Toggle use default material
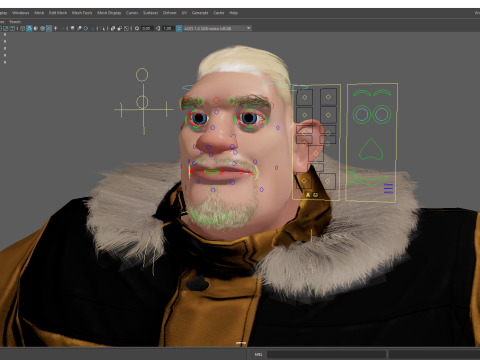 pos(36,28)
